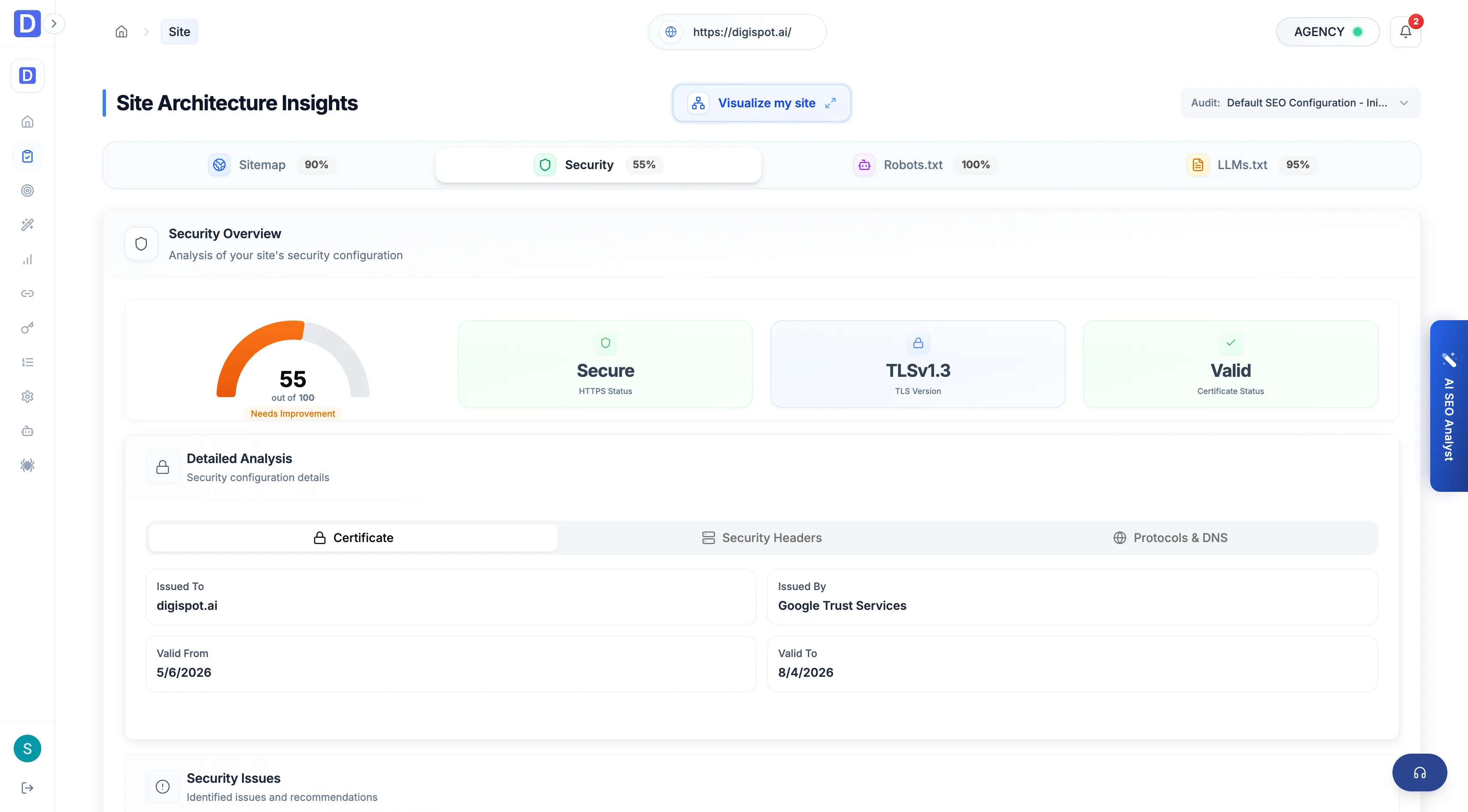Open the home icon in the sidebar
The image size is (1468, 812).
[27, 121]
